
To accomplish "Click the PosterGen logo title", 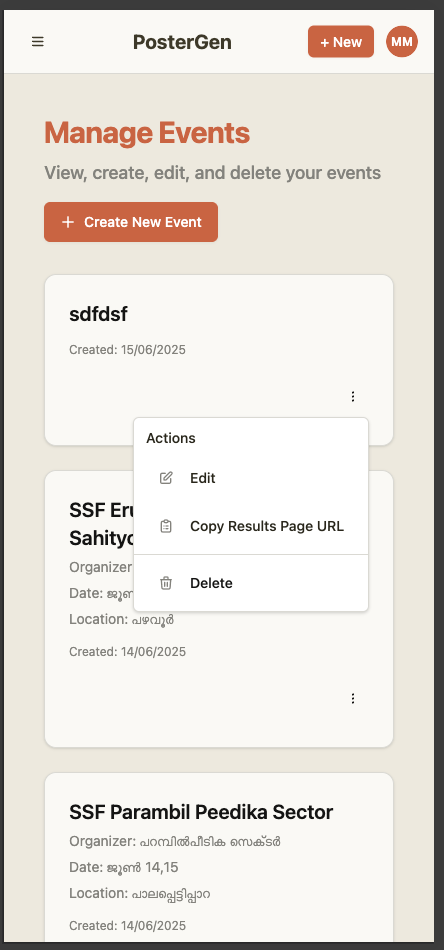I will tap(182, 42).
